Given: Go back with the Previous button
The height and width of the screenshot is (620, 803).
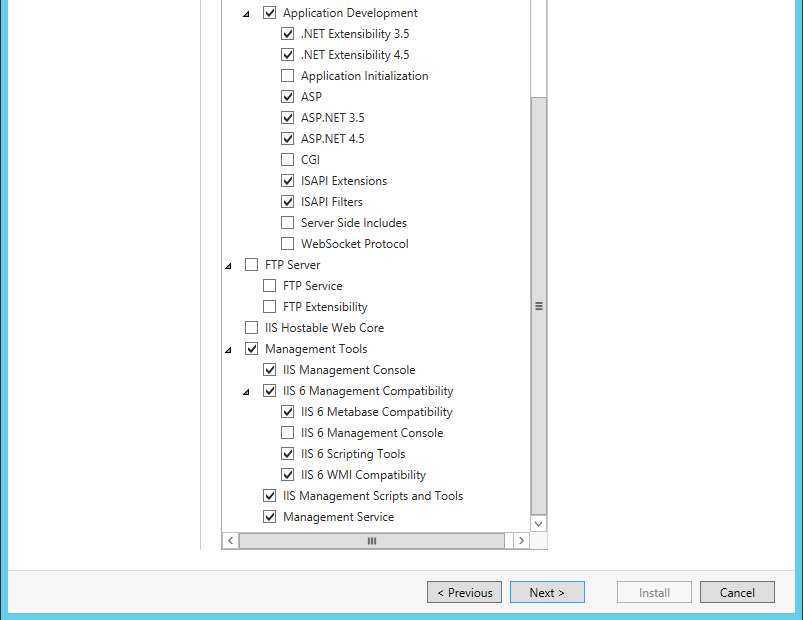Looking at the screenshot, I should click(x=464, y=592).
